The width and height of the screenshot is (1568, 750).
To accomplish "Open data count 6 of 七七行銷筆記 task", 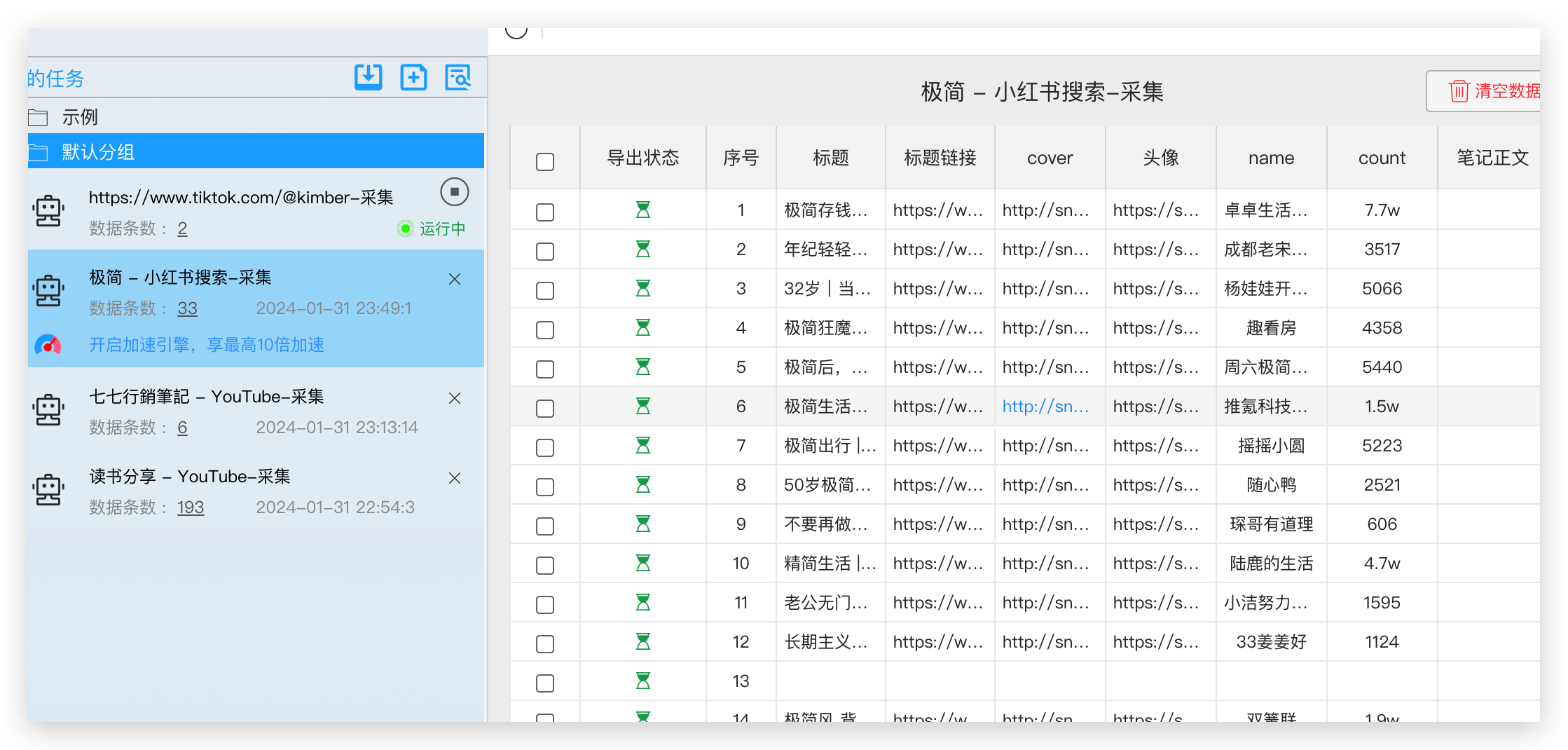I will click(182, 428).
